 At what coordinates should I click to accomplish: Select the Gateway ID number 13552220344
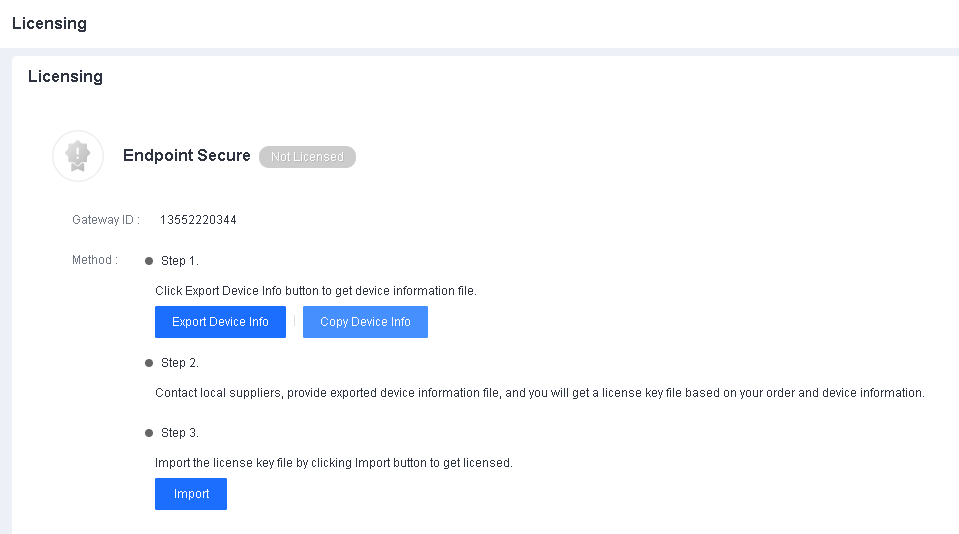click(198, 220)
